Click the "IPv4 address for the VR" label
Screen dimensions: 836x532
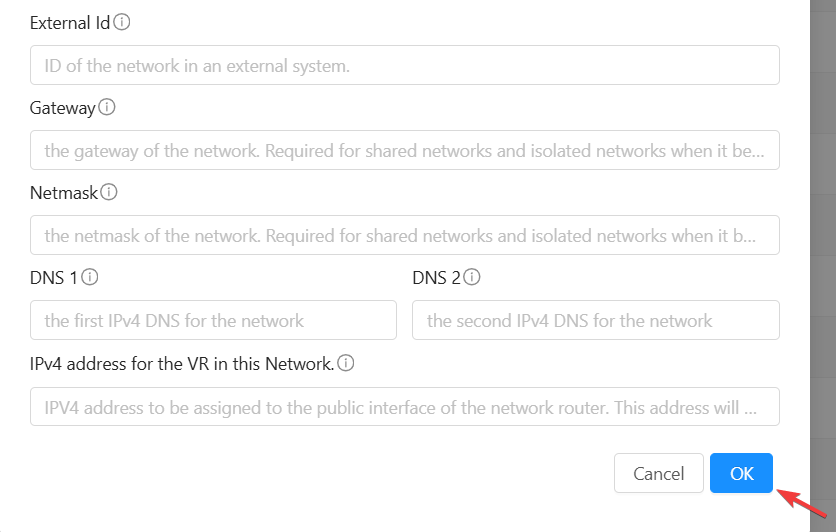[182, 364]
